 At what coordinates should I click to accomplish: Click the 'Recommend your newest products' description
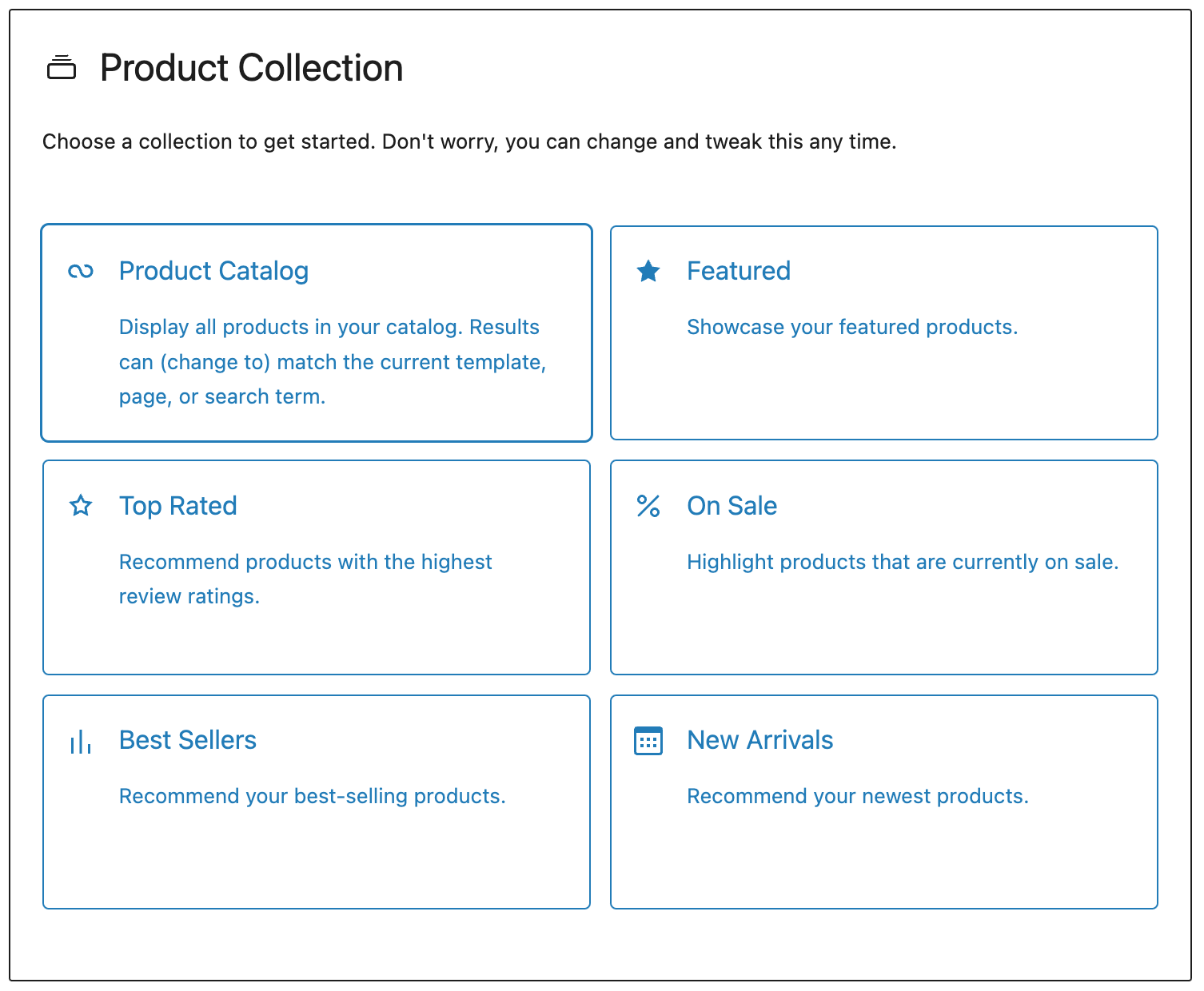pos(857,796)
